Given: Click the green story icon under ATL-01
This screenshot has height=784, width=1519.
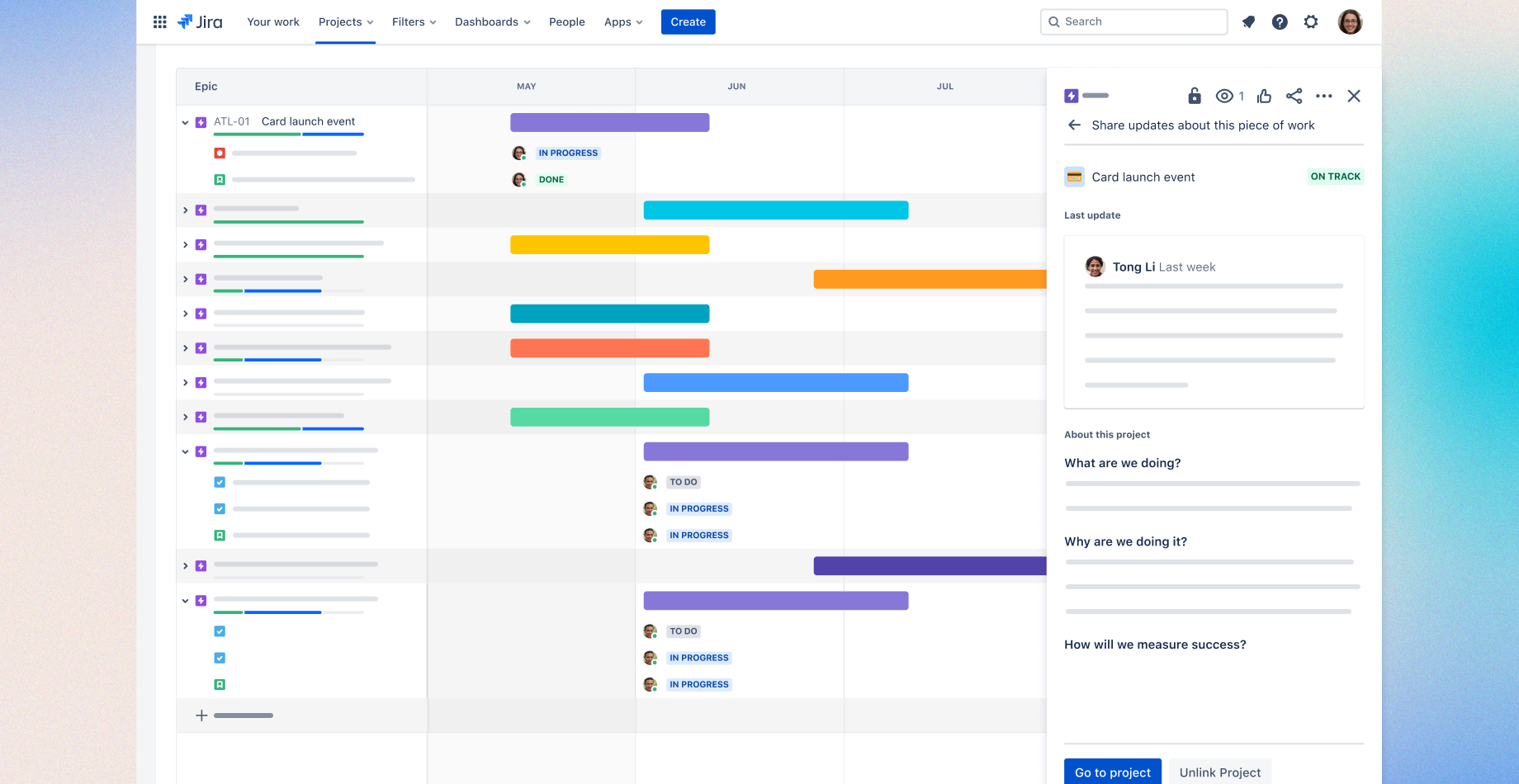Looking at the screenshot, I should point(220,180).
